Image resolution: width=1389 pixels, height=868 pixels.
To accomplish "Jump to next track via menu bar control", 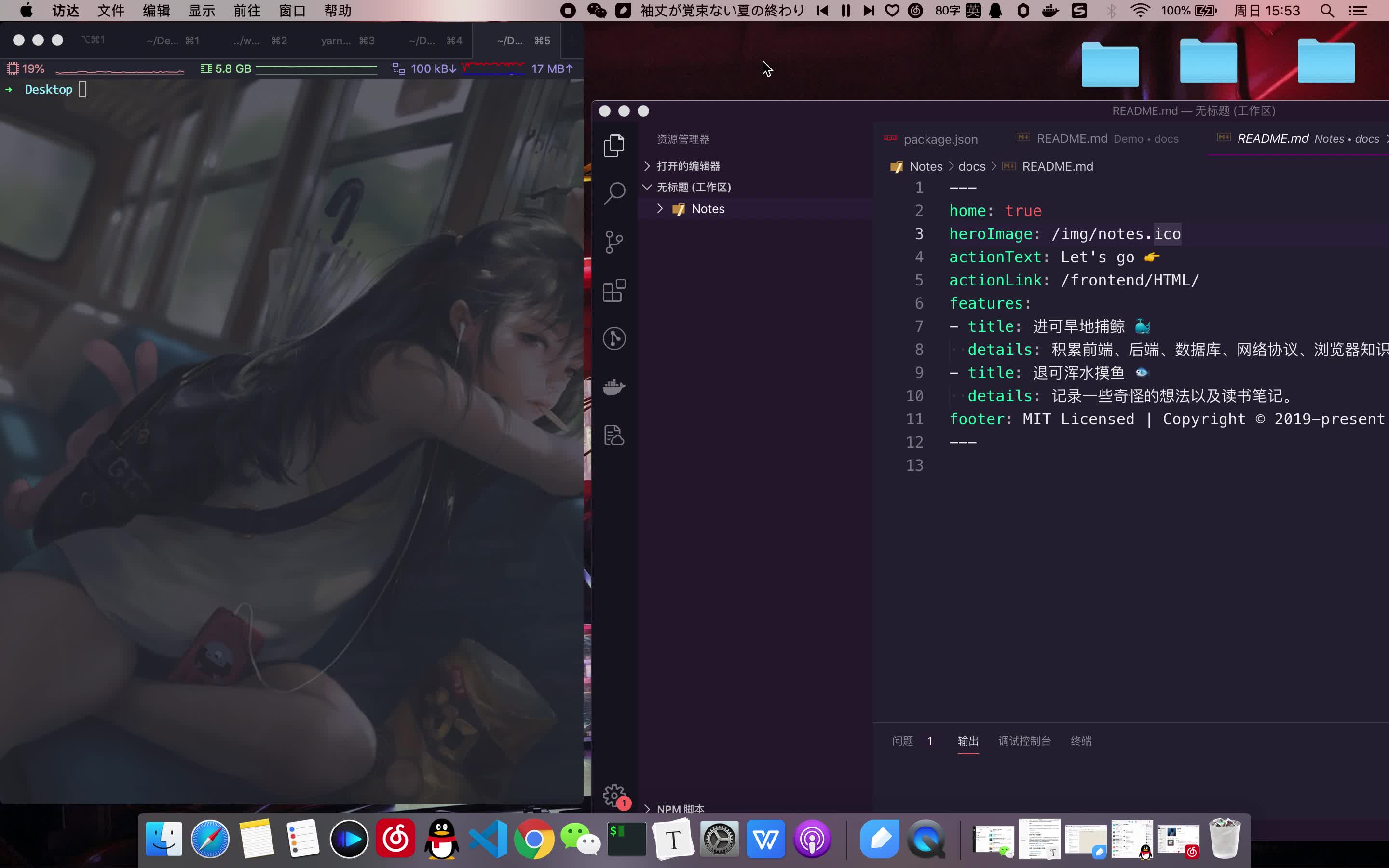I will pos(868,10).
